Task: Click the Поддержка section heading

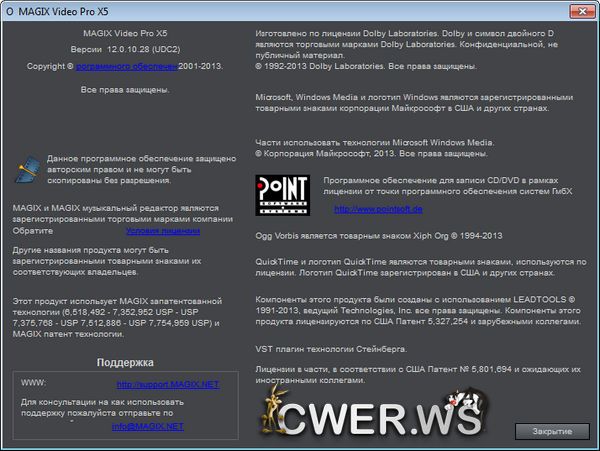Action: 125,362
